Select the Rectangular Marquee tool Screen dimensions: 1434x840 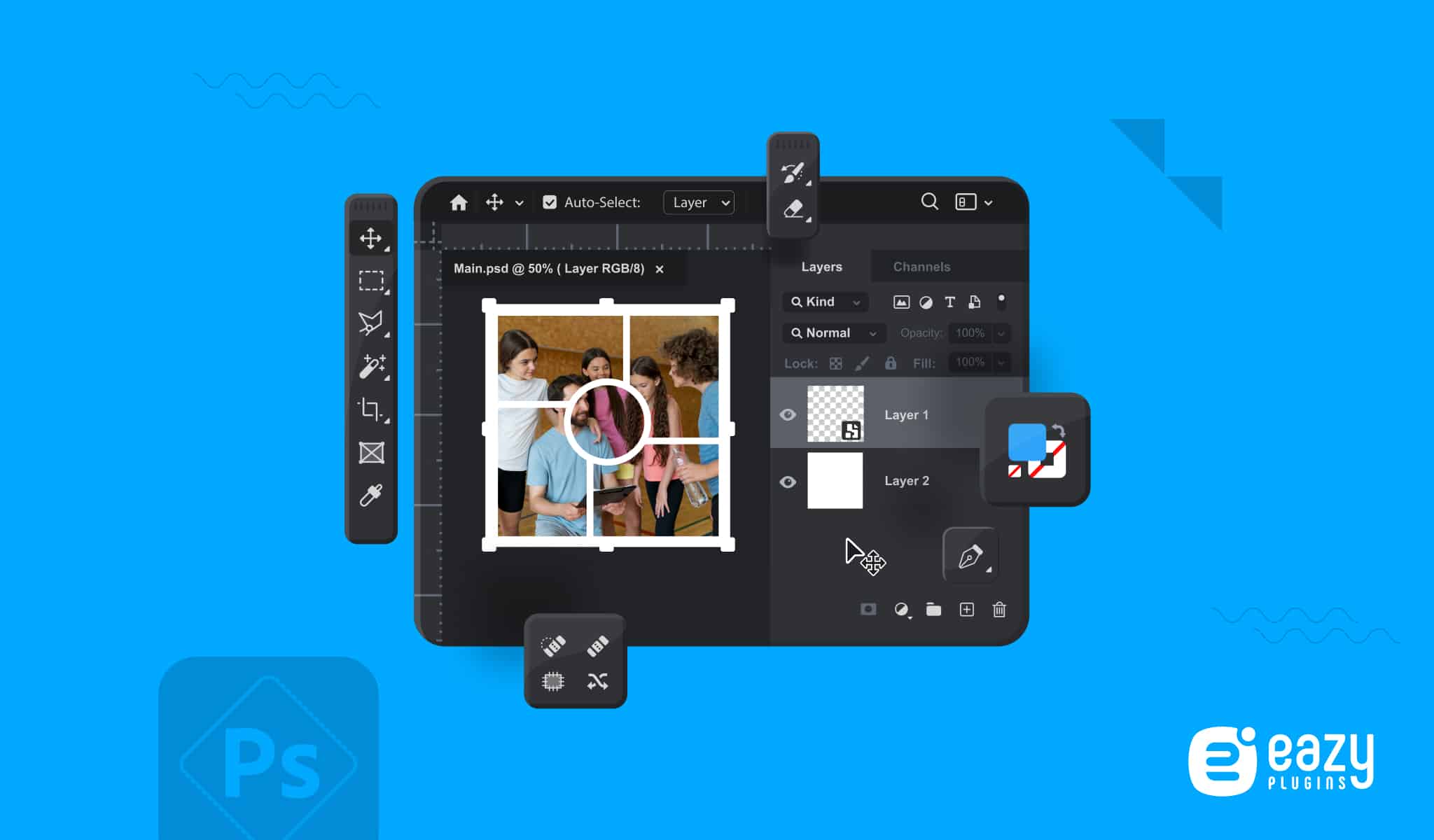(x=371, y=281)
